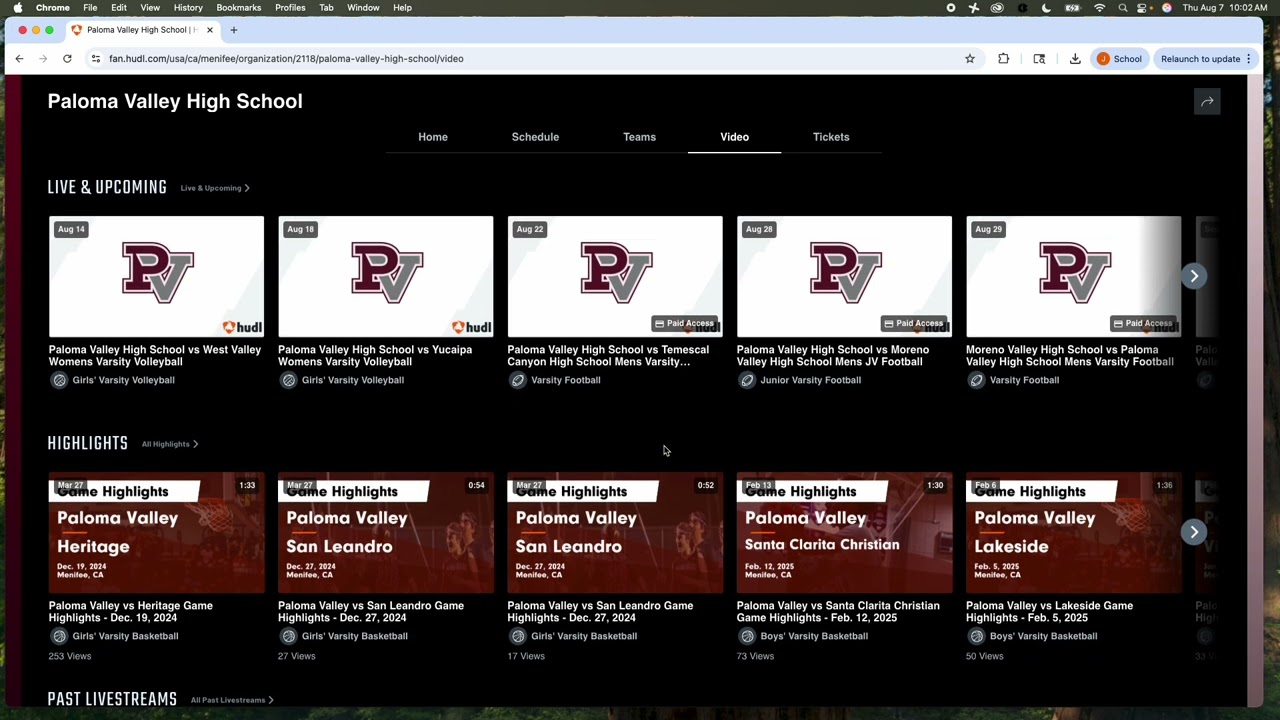Screen dimensions: 1280x720
Task: Open All Past Livestreams link
Action: [232, 700]
